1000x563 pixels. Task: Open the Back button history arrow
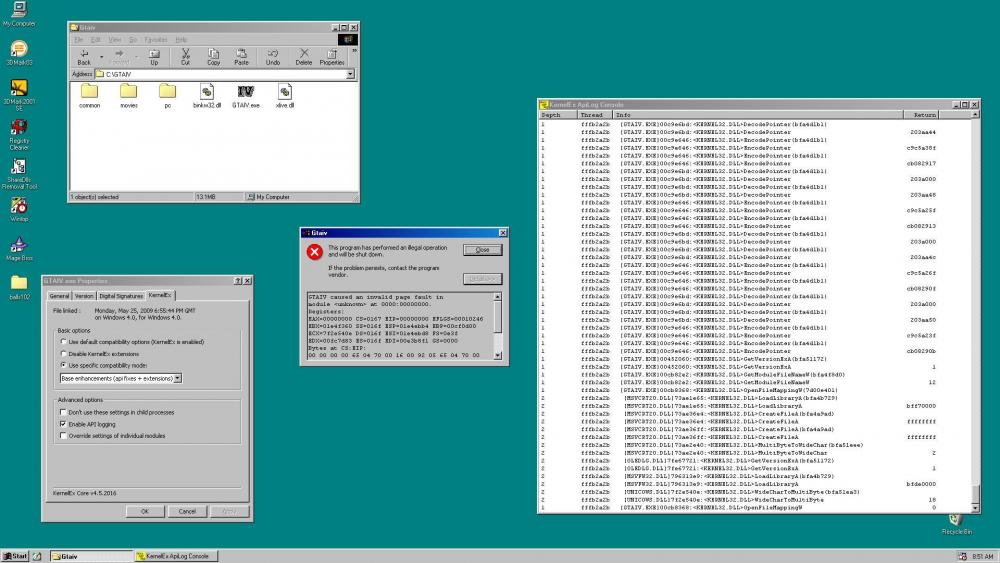[101, 57]
